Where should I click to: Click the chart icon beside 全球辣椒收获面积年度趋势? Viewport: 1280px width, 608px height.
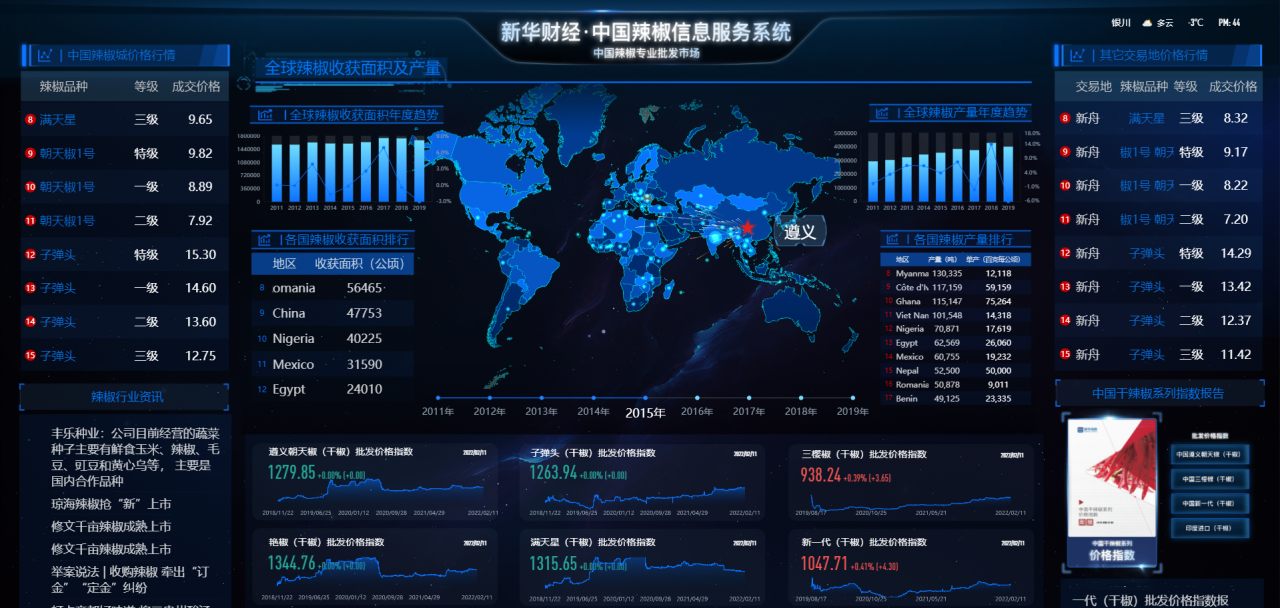click(x=266, y=115)
